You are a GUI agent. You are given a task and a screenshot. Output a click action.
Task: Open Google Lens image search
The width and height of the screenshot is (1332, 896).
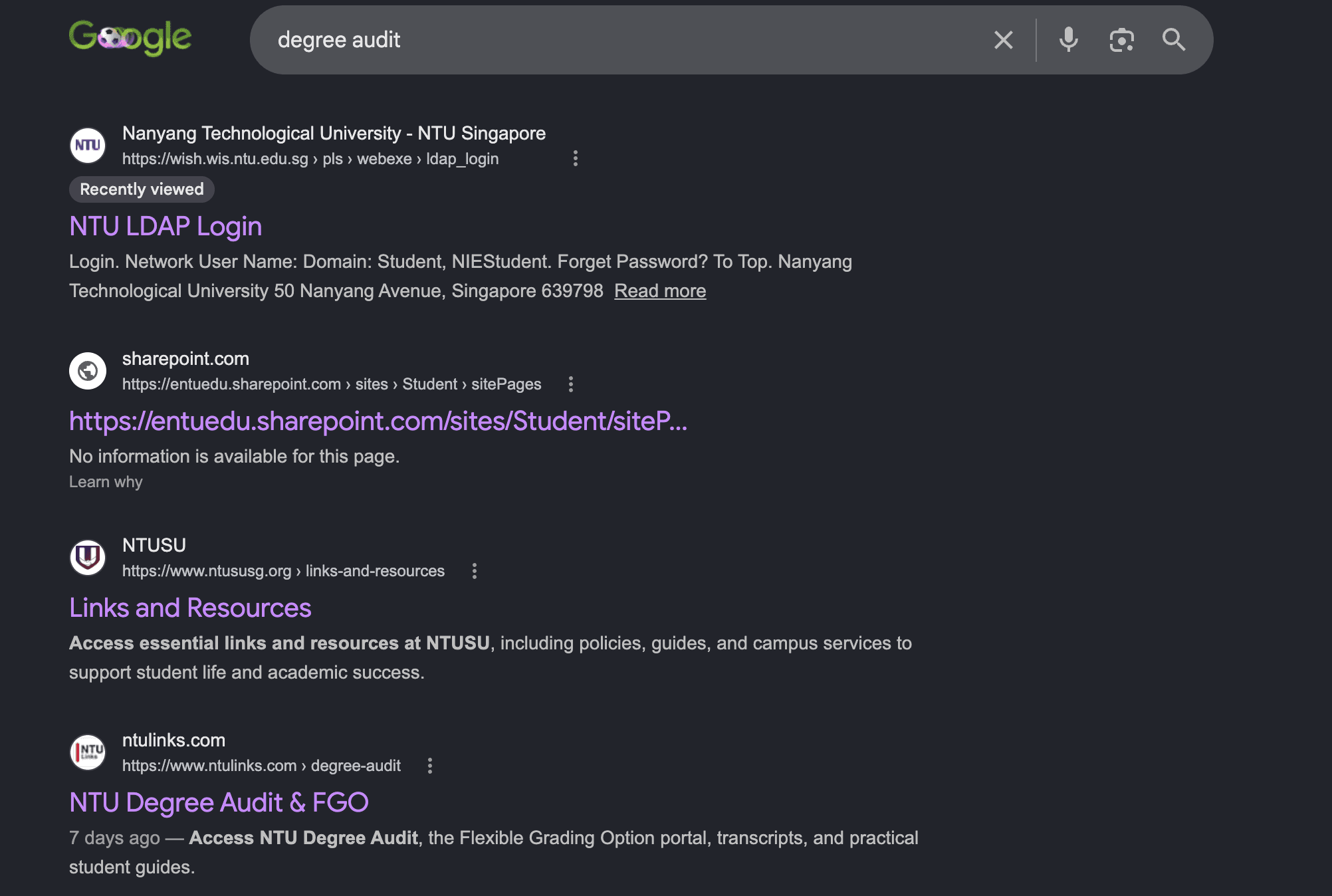1122,40
